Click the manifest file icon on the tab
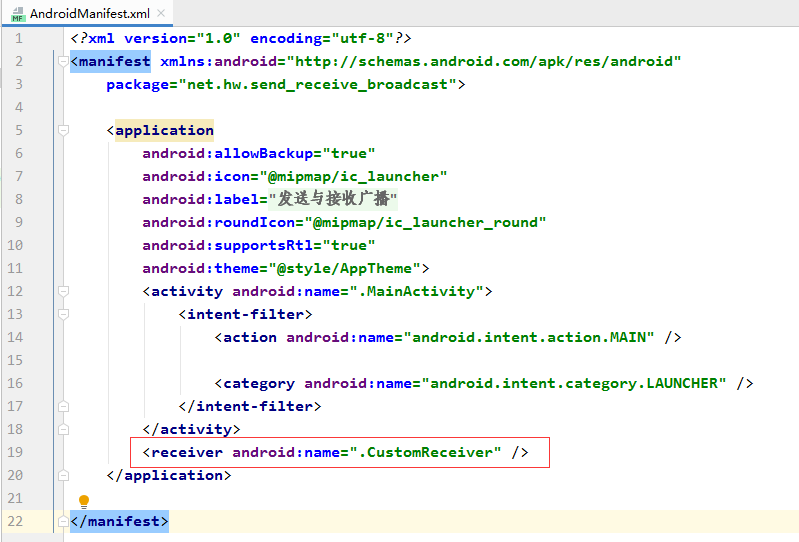This screenshot has width=799, height=542. [18, 14]
